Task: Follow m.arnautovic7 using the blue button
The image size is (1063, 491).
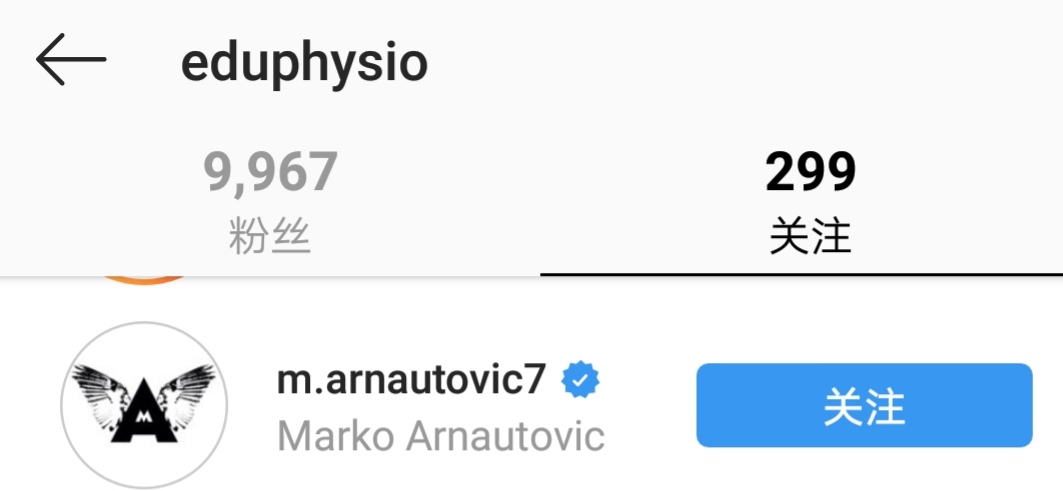Action: click(864, 405)
